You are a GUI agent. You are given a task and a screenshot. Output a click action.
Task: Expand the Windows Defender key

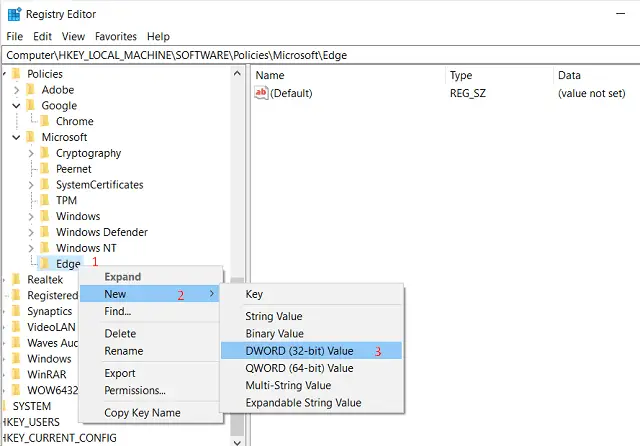[31, 232]
